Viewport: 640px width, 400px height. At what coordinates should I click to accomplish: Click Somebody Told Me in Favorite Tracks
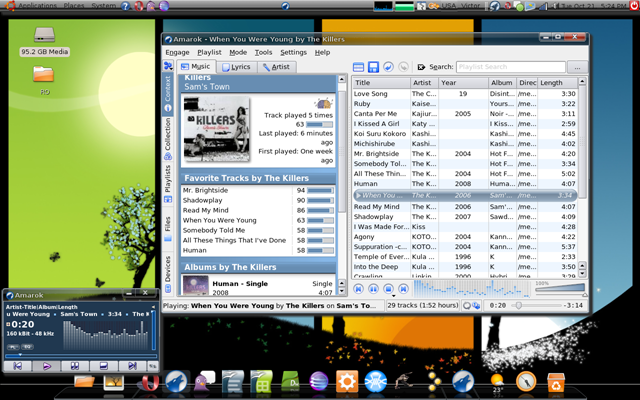tap(213, 231)
